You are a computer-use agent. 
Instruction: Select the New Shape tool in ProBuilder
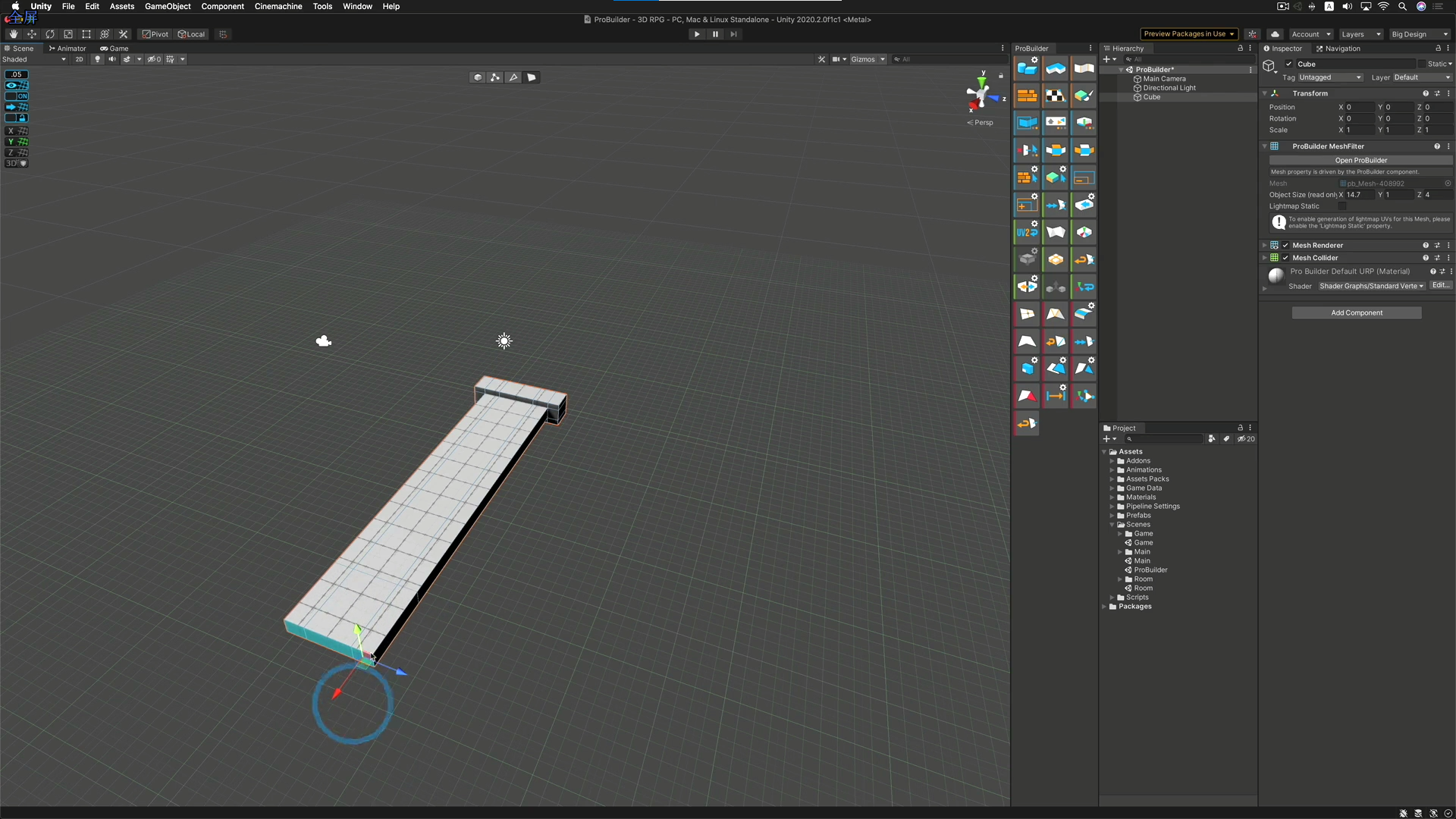1027,68
